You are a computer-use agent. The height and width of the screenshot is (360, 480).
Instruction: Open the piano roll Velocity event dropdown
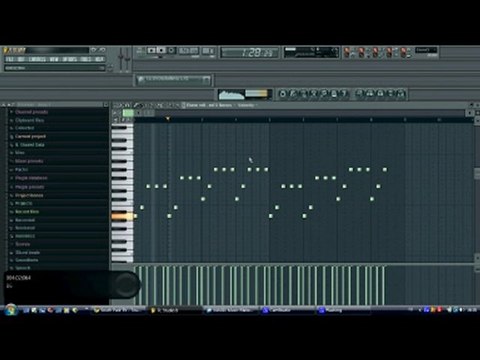pyautogui.click(x=248, y=105)
